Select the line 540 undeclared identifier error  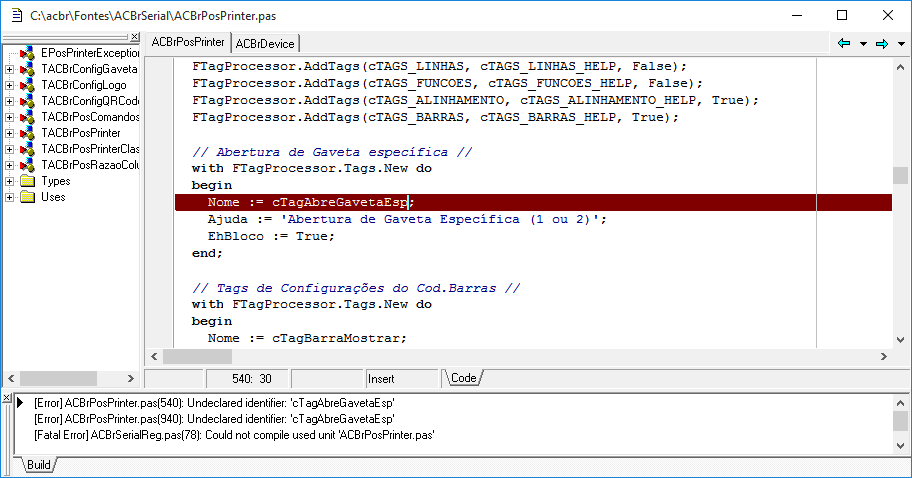pos(215,403)
